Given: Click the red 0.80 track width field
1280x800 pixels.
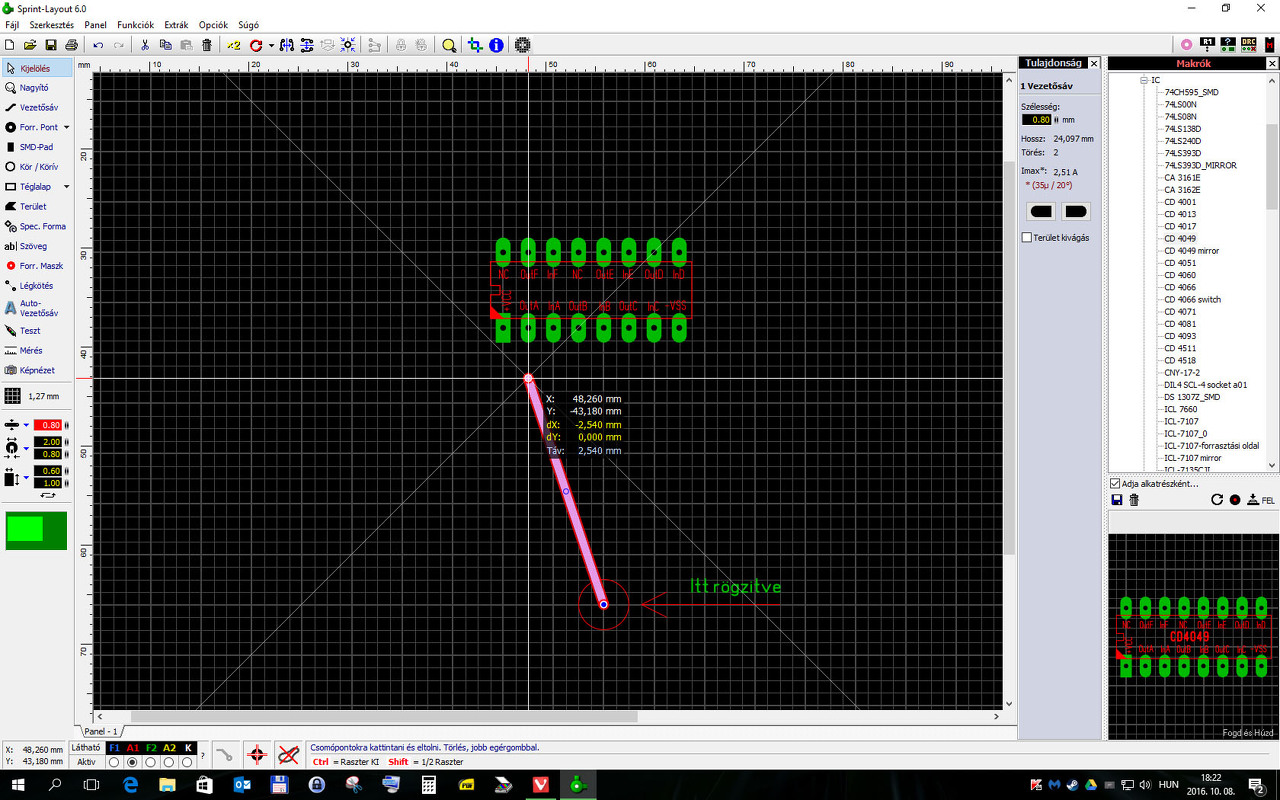Looking at the screenshot, I should pos(48,425).
